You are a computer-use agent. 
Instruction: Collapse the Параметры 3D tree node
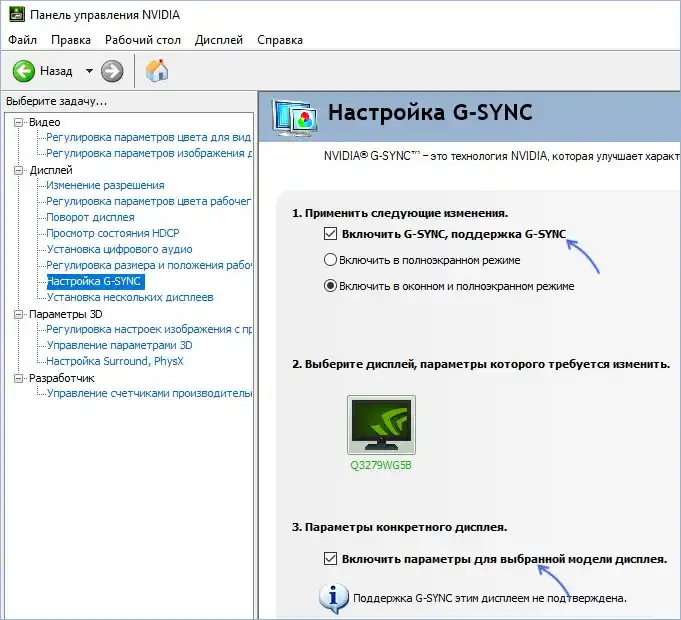click(18, 314)
